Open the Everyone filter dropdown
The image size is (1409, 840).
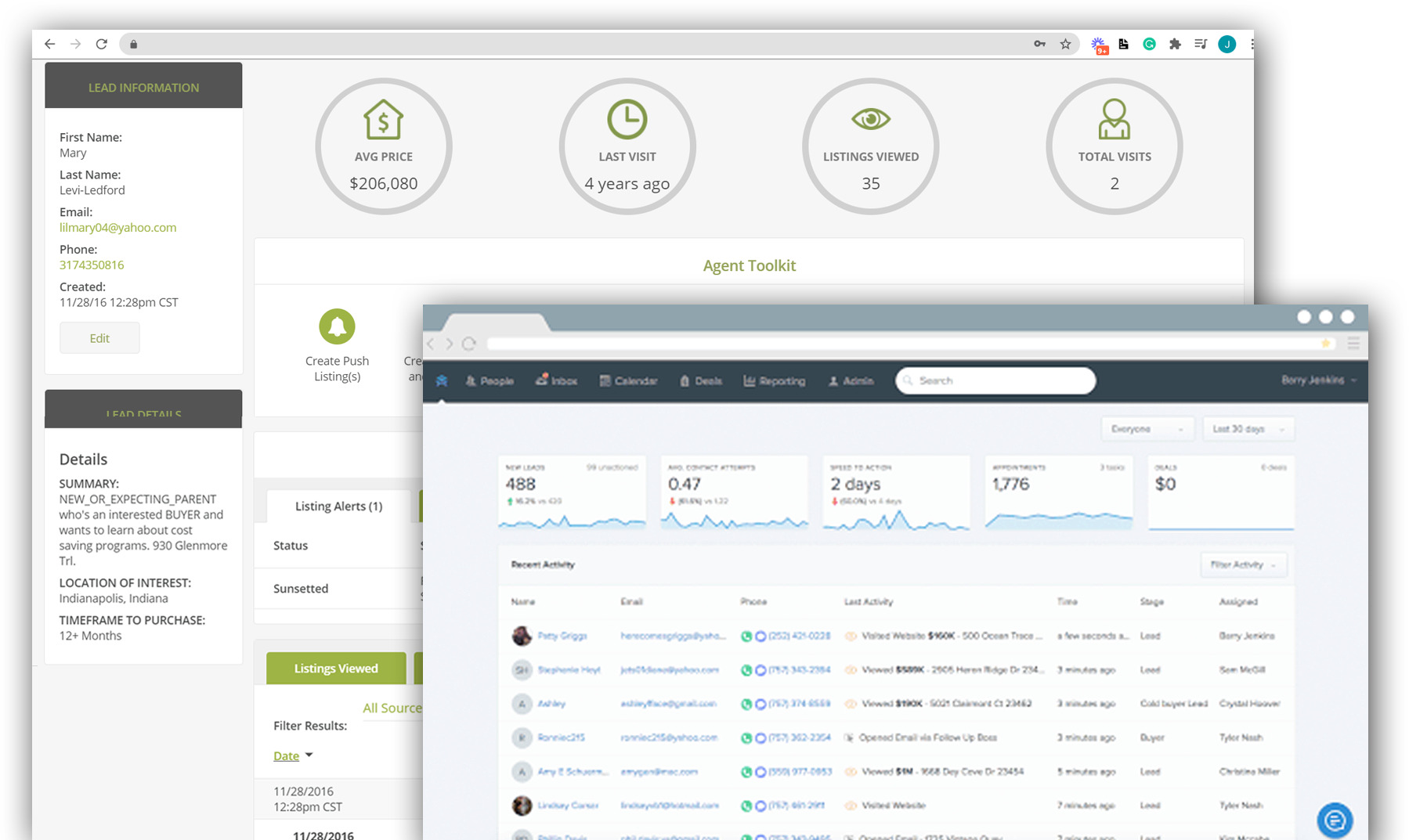tap(1147, 428)
